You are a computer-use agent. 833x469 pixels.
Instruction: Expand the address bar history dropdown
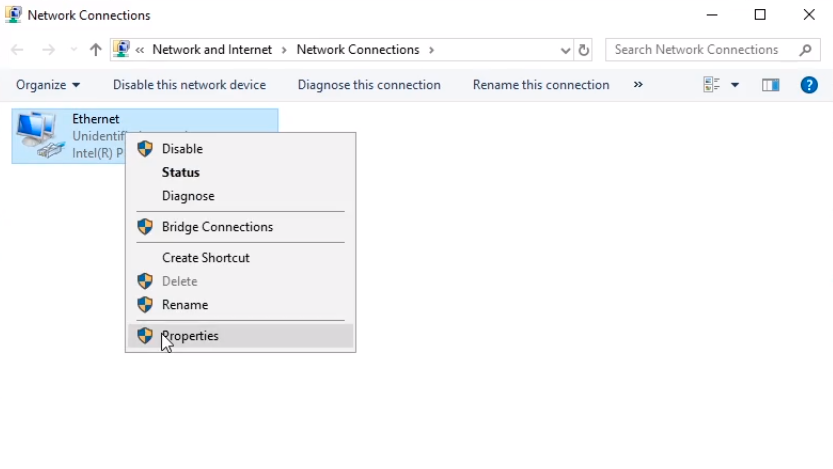point(566,50)
